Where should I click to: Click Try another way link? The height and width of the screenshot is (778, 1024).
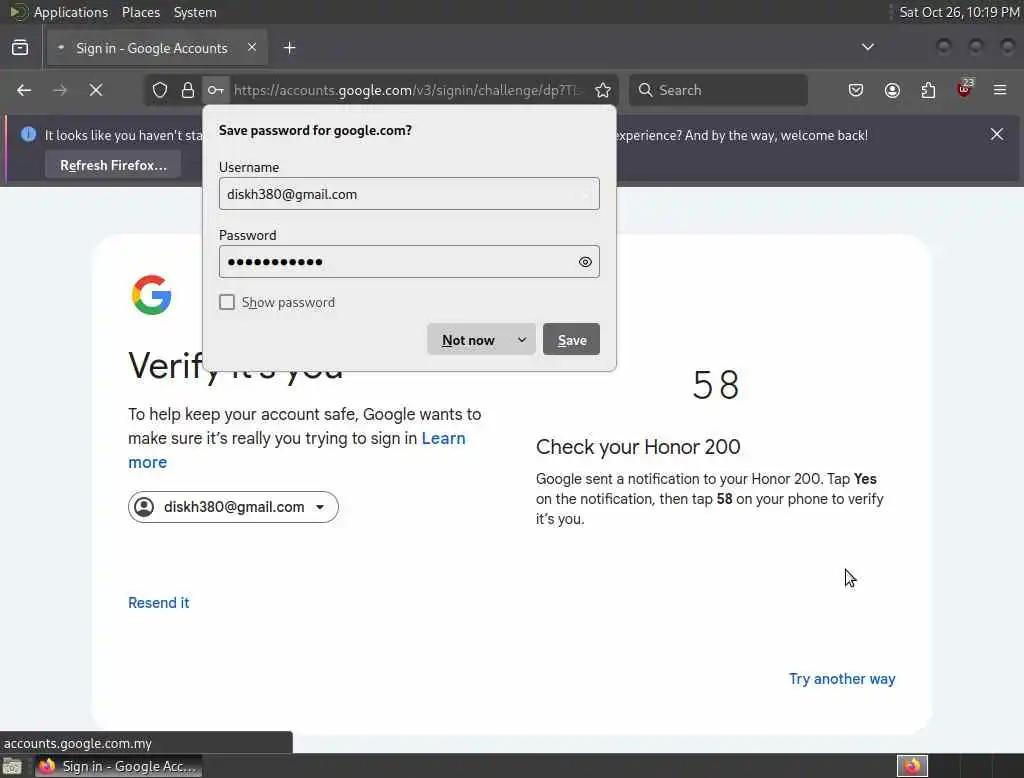[842, 679]
